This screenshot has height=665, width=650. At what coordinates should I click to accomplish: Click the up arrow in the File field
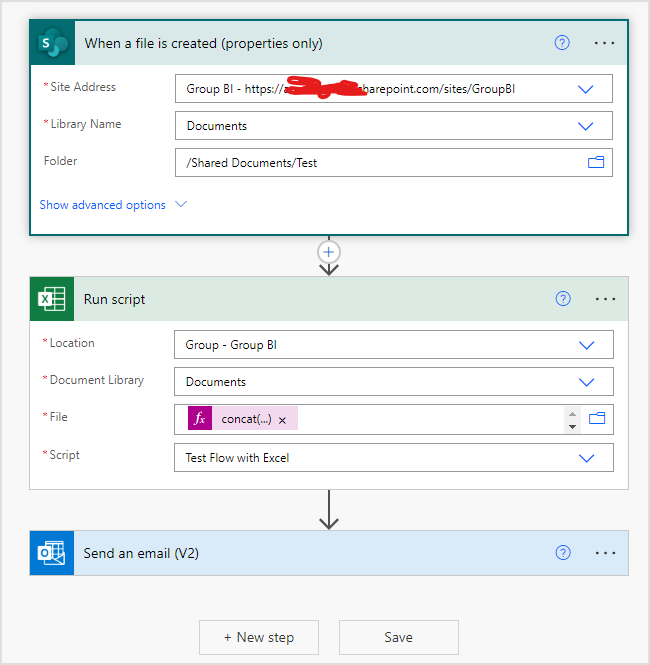572,414
